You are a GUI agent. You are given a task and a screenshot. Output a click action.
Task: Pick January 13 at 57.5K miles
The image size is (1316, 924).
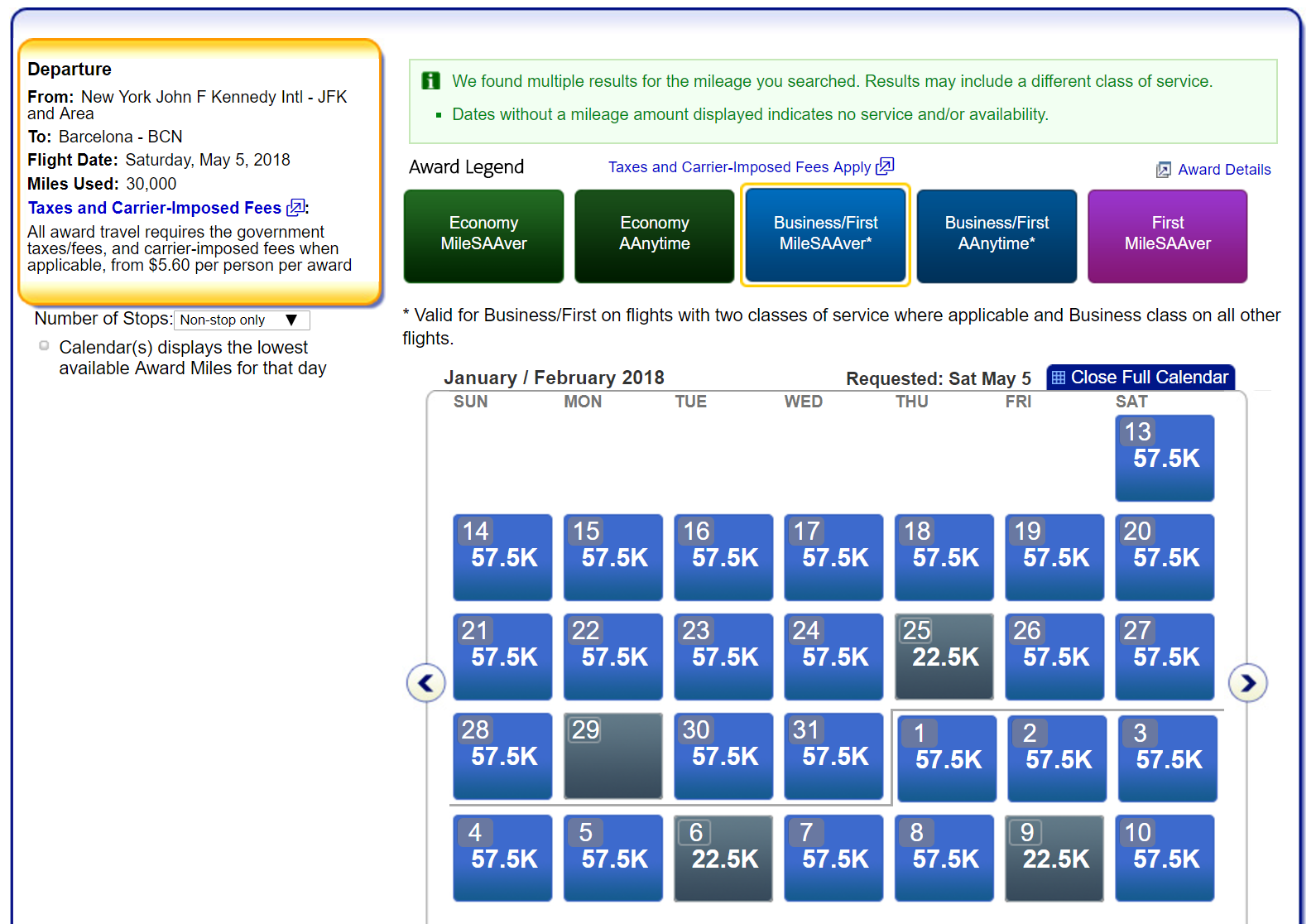tap(1165, 458)
